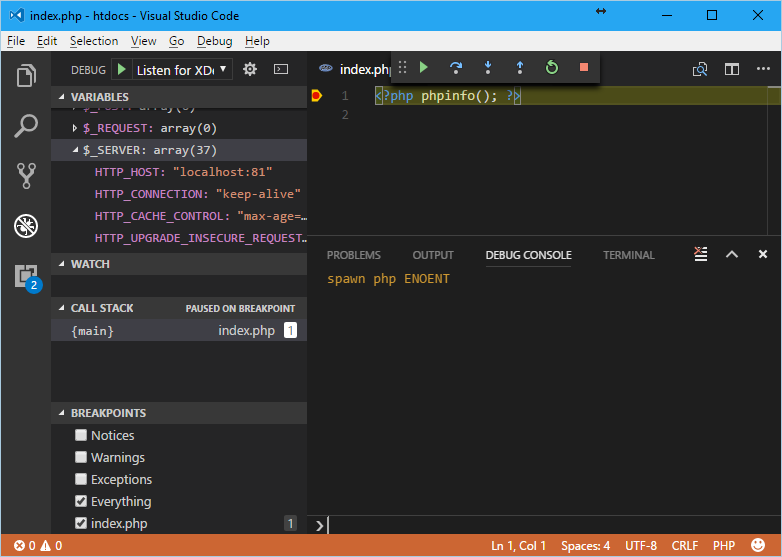Select the index.php editor tab
The height and width of the screenshot is (557, 782).
[354, 69]
